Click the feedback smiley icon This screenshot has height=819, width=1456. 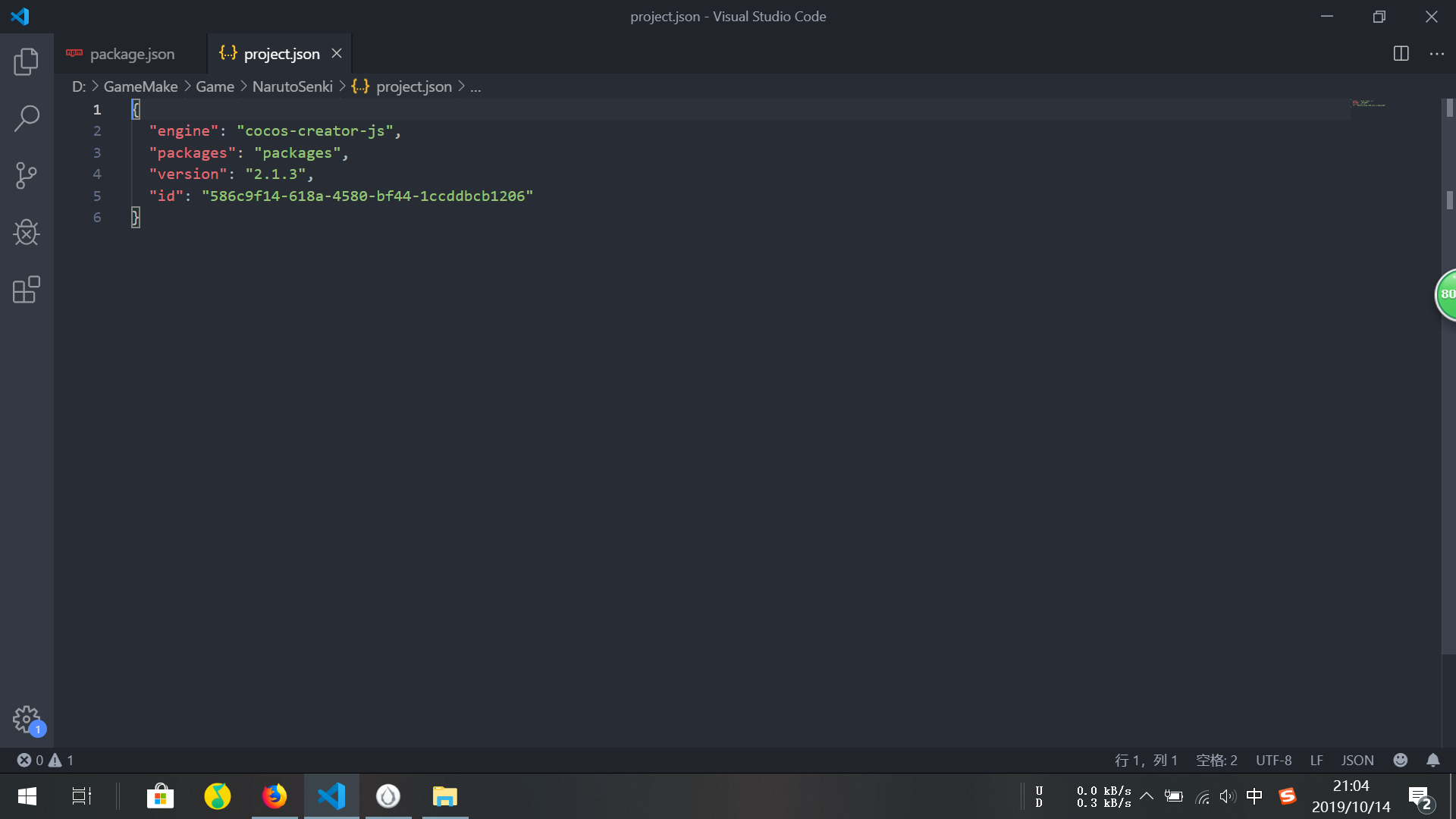pos(1400,760)
